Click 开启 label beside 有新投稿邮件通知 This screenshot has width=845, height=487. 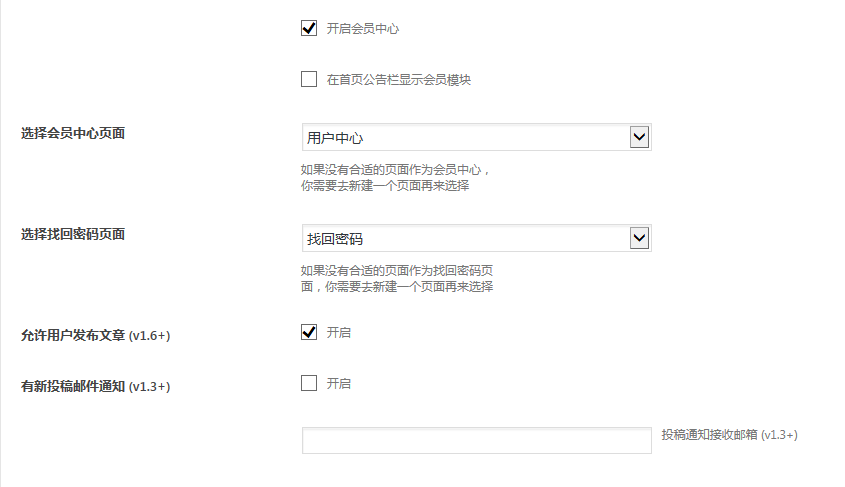[x=339, y=384]
